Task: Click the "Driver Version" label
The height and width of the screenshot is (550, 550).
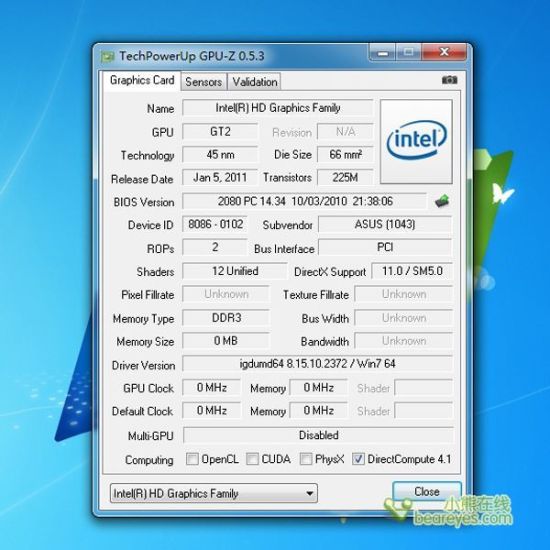Action: (143, 365)
